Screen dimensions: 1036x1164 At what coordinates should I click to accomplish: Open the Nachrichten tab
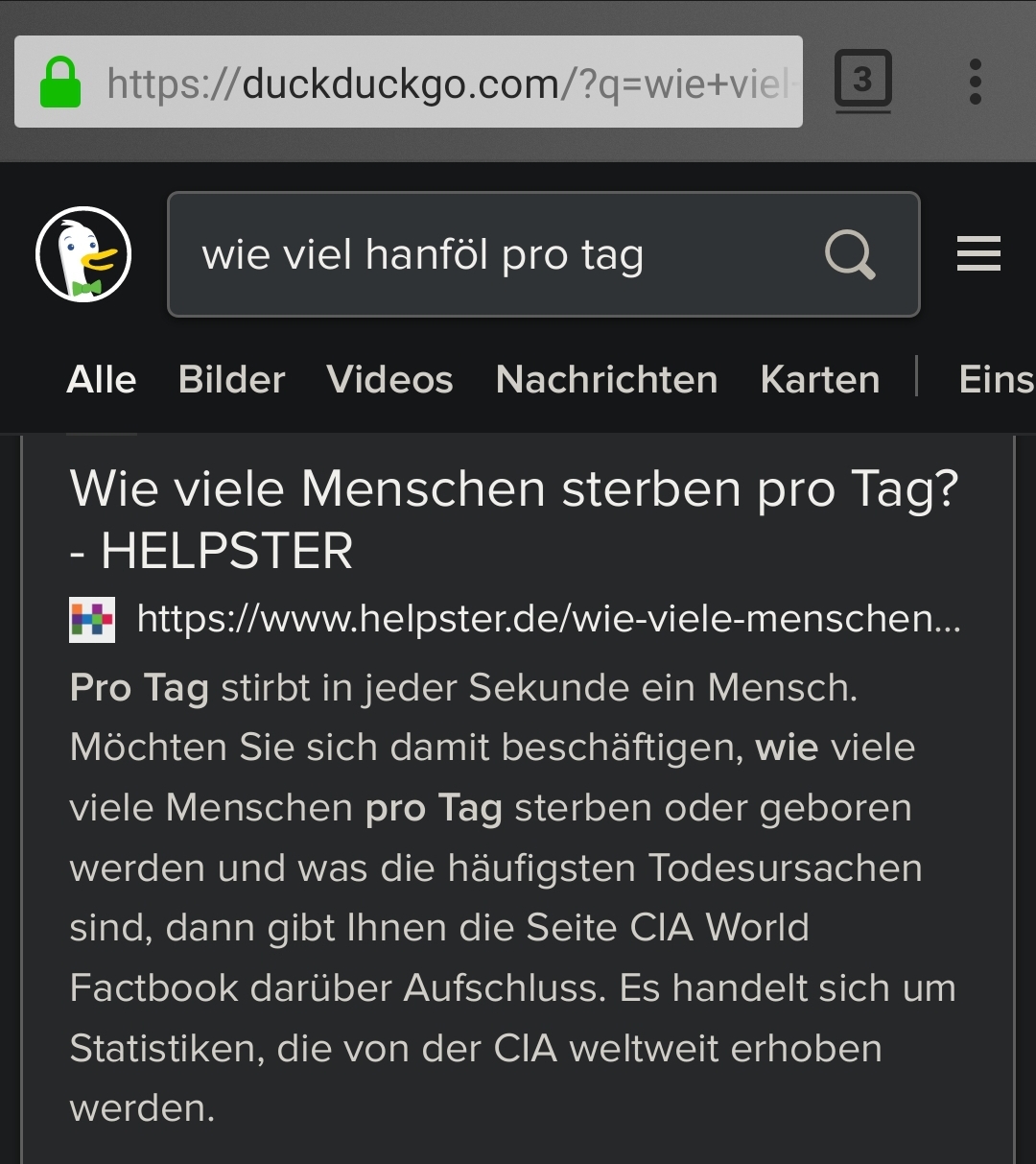[x=607, y=380]
